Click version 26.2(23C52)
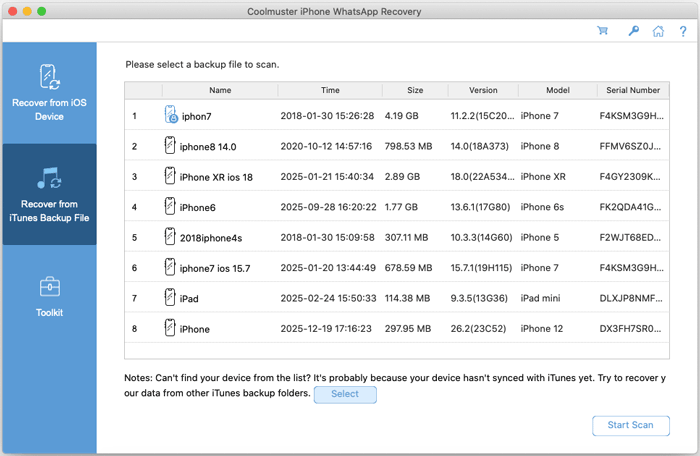700x456 pixels. click(478, 328)
